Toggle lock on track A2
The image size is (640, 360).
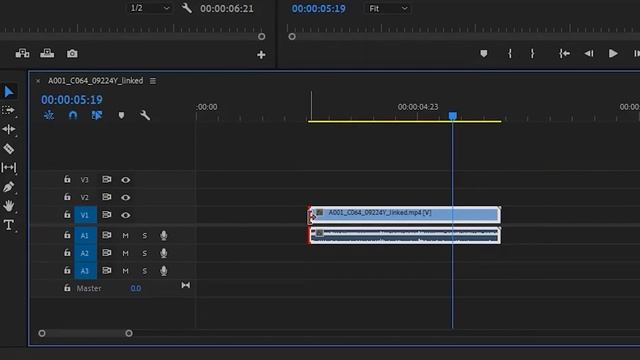pyautogui.click(x=67, y=253)
